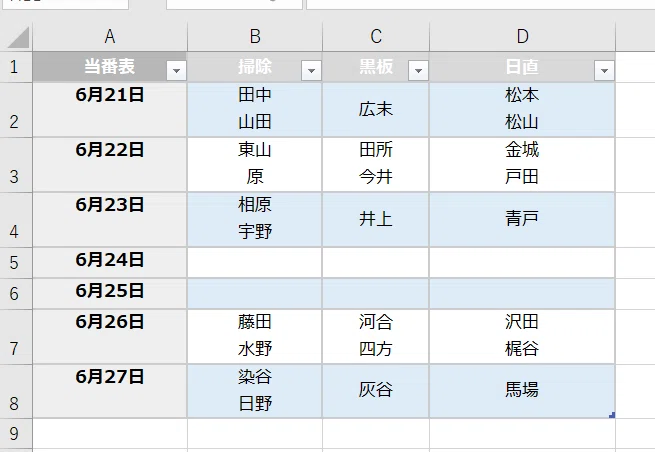This screenshot has width=655, height=452.
Task: Open the 掃除 column filter dropdown
Action: 311,71
